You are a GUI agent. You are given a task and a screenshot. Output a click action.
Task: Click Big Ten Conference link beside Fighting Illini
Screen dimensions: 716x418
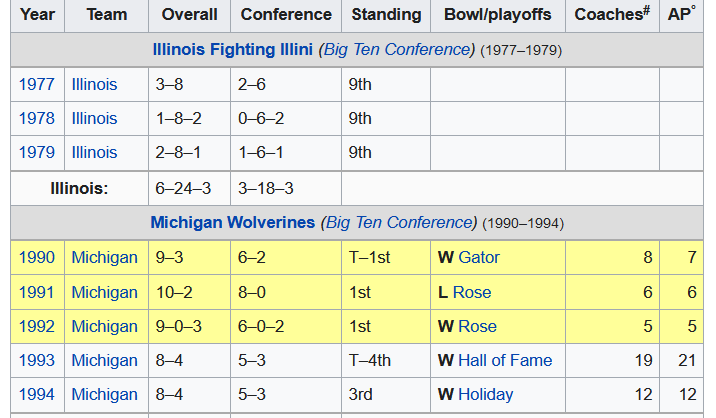(396, 49)
